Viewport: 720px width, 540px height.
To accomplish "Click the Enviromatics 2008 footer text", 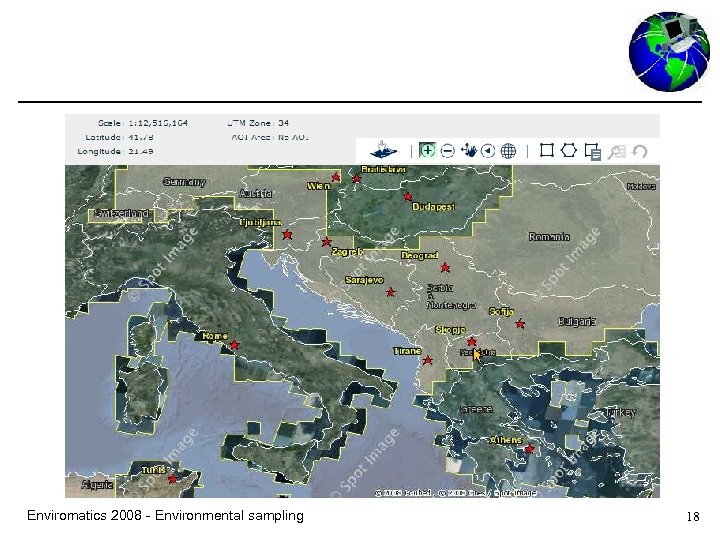I will coord(166,515).
